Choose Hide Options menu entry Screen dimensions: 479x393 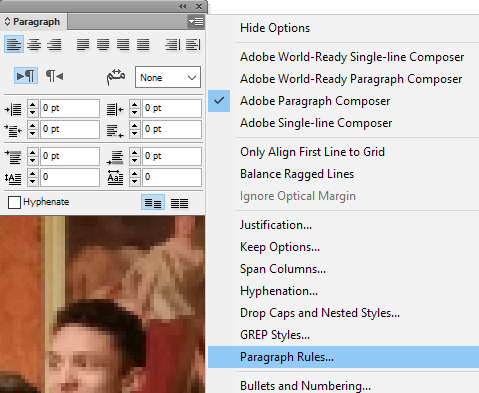[275, 28]
